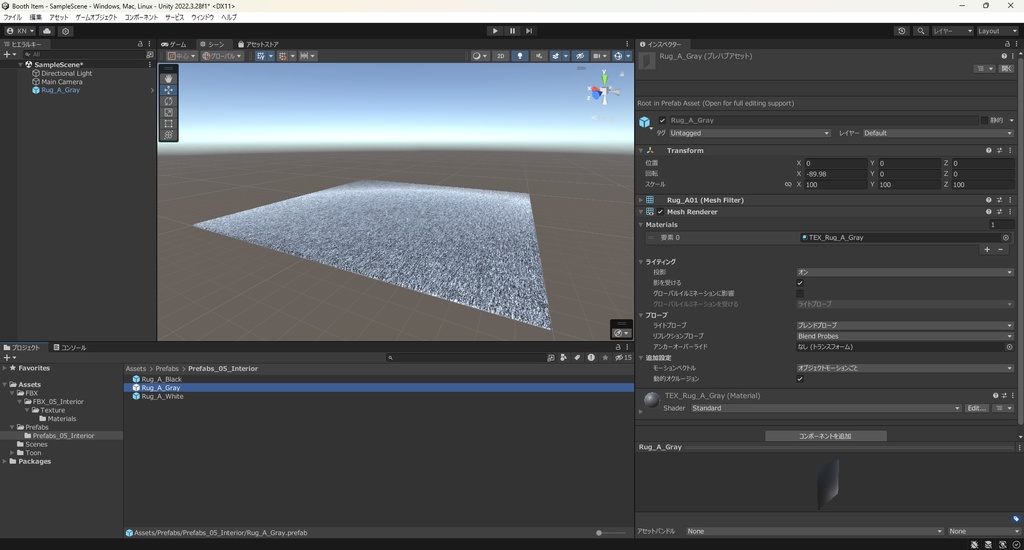The image size is (1024, 550).
Task: Toggle Receive Shadows checkbox
Action: pos(800,283)
